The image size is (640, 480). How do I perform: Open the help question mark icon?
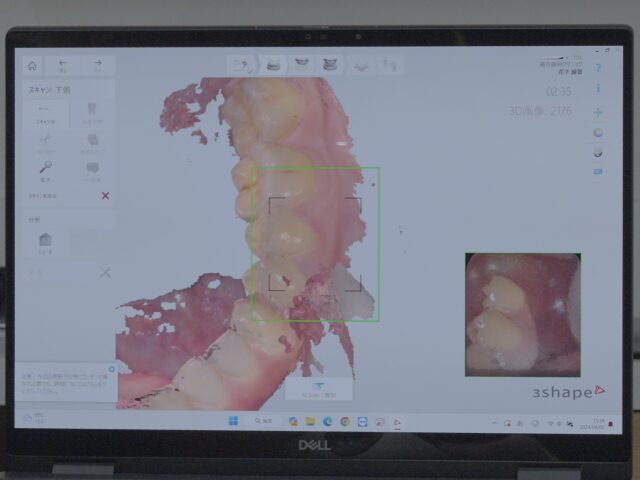tap(598, 68)
